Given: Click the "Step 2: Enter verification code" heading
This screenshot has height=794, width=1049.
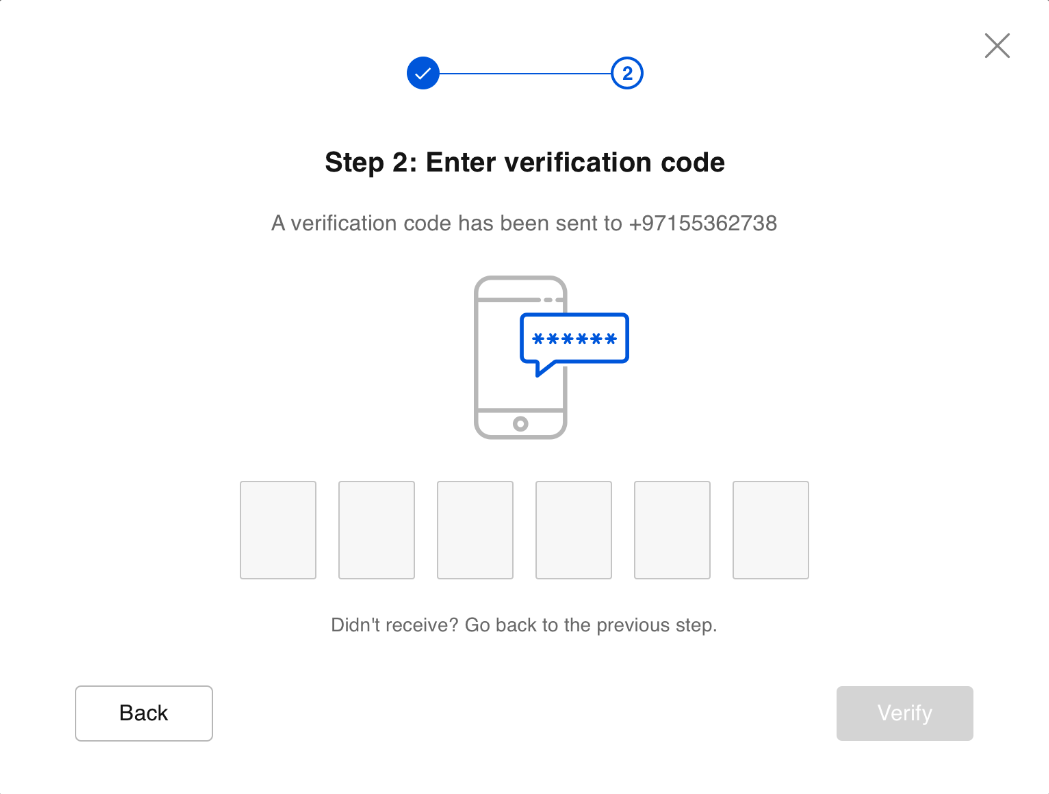Looking at the screenshot, I should (525, 162).
